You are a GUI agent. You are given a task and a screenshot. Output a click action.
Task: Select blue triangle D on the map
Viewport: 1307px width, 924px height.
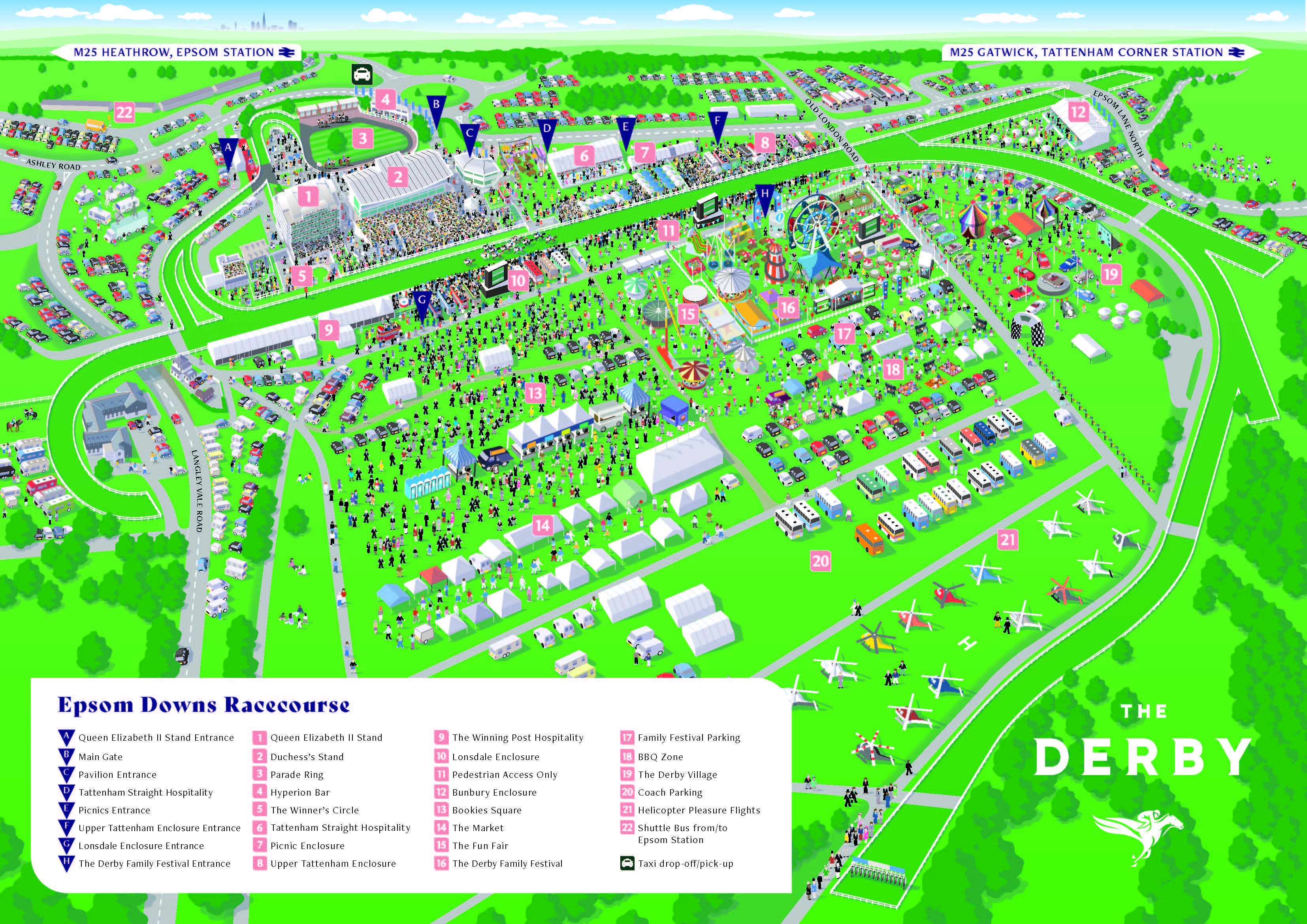click(x=546, y=135)
